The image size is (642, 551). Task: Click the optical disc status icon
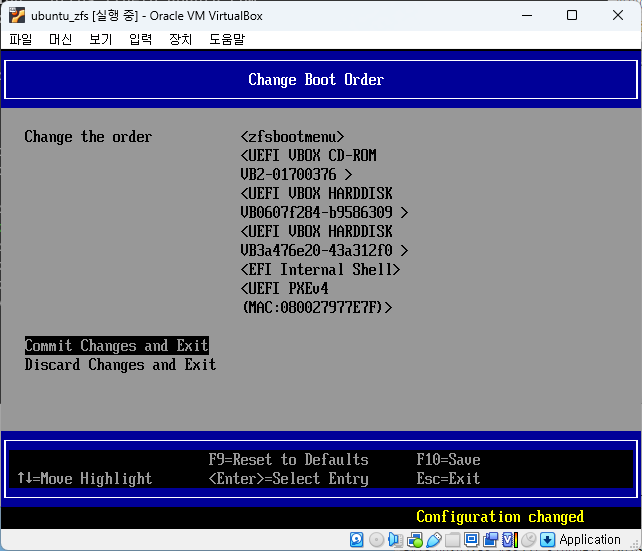(x=376, y=539)
